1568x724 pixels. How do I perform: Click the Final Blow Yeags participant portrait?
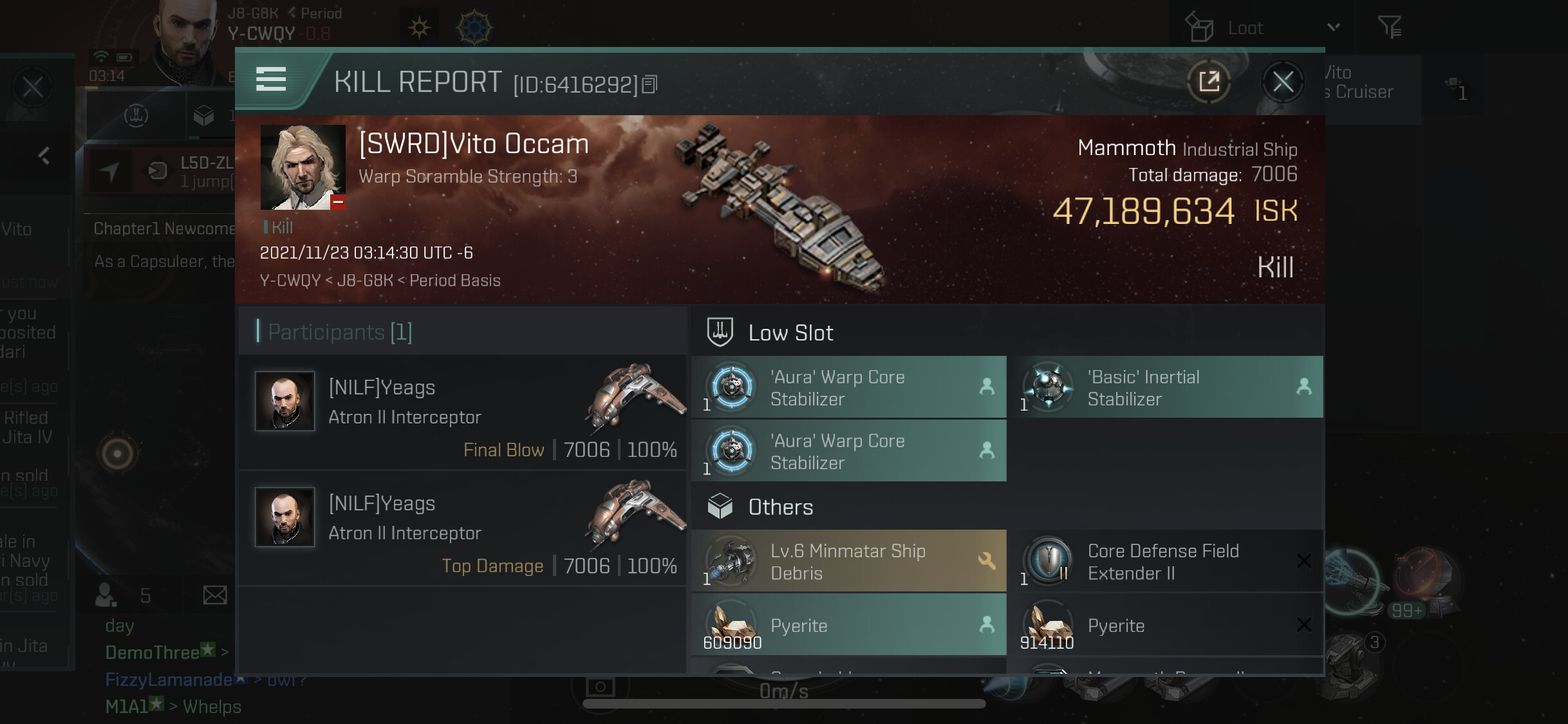[285, 400]
